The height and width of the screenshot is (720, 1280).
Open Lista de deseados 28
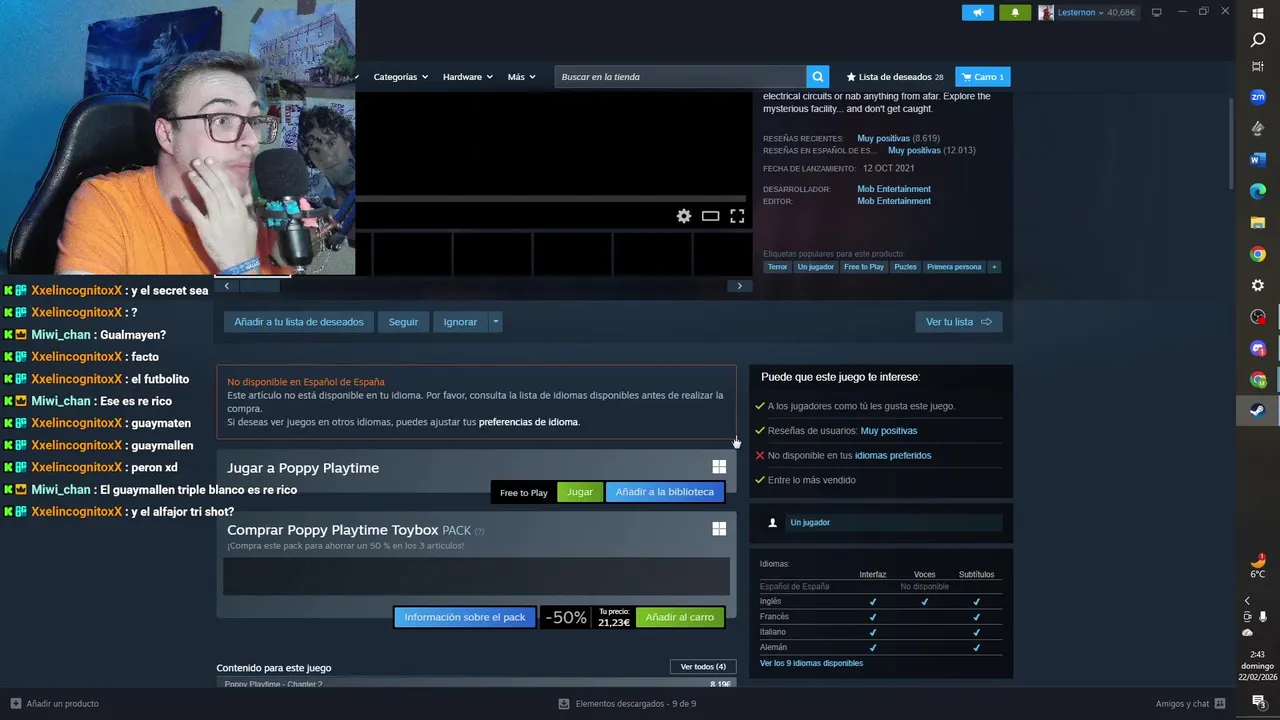click(895, 77)
